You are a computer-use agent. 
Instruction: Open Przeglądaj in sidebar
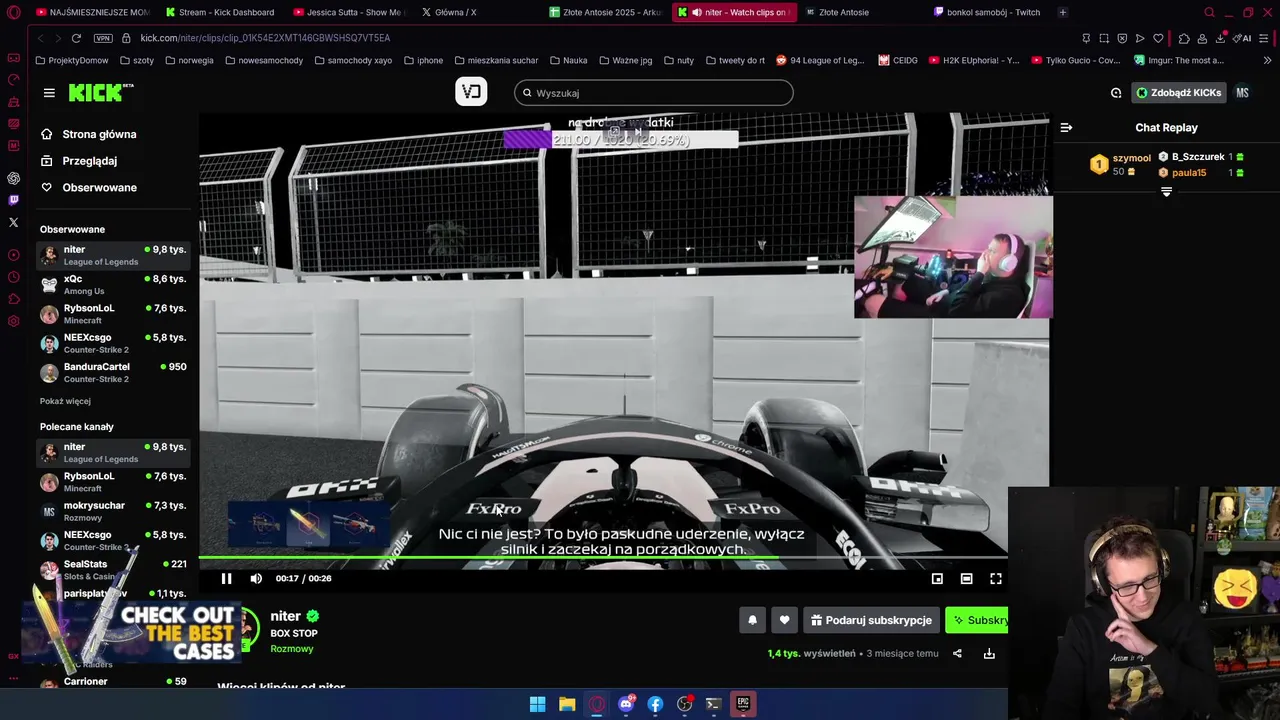pos(89,161)
